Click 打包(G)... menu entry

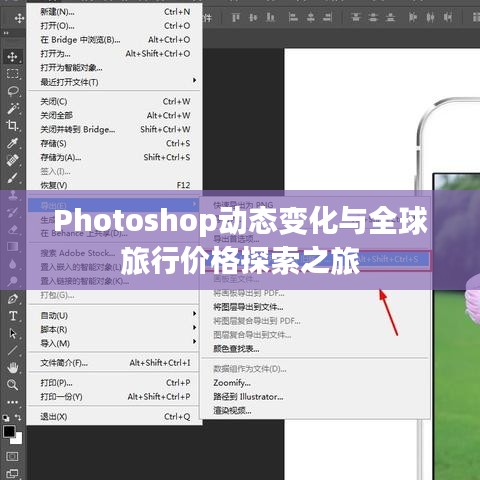[x=114, y=295]
